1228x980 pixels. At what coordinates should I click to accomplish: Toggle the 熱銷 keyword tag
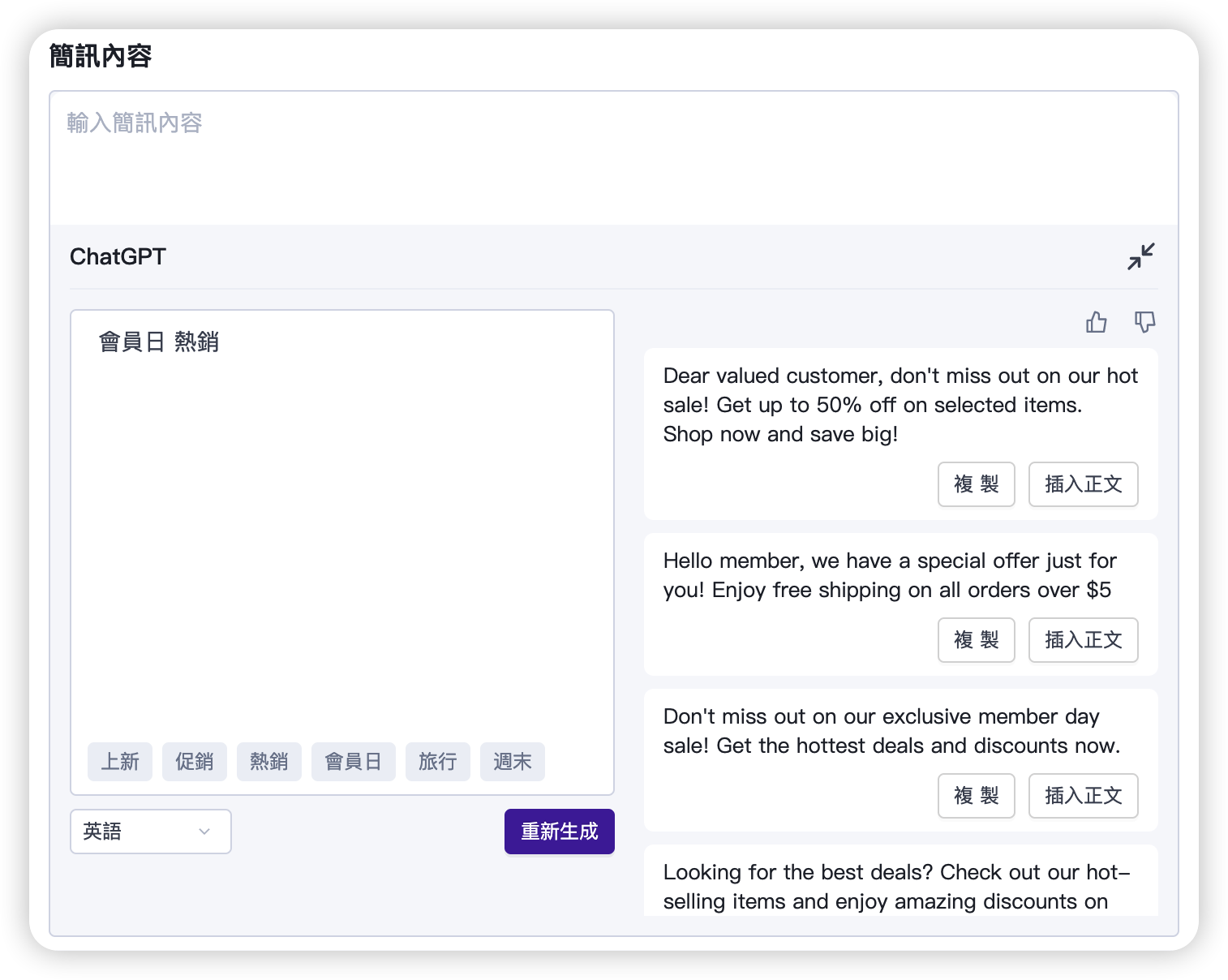269,762
